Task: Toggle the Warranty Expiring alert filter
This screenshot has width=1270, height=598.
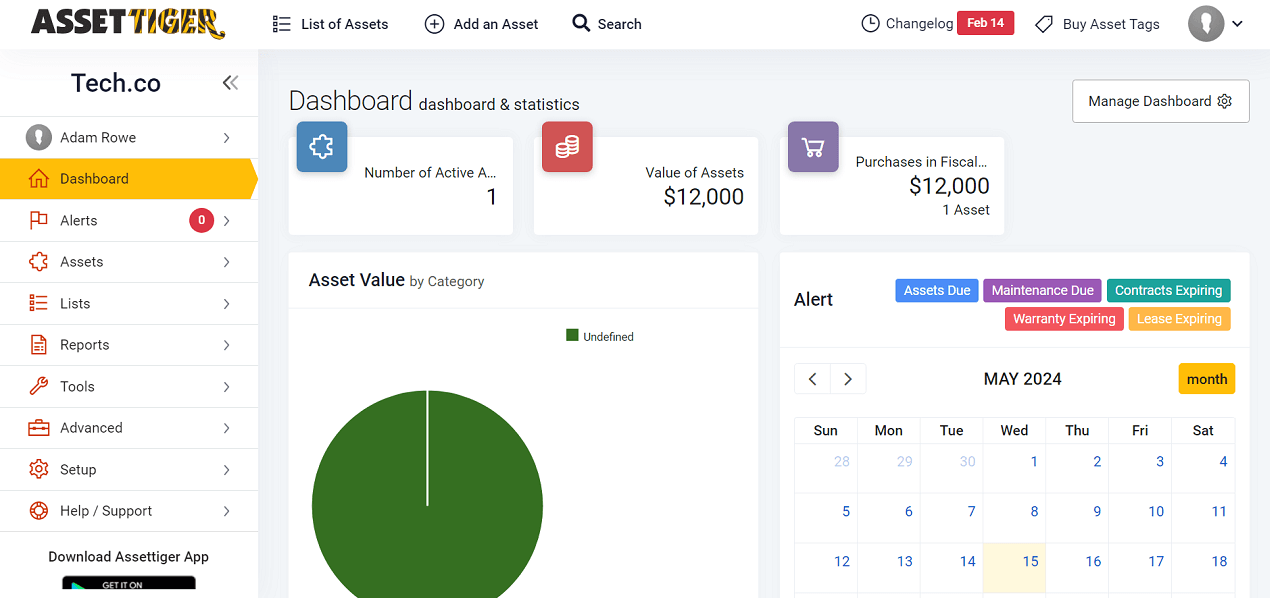Action: tap(1064, 319)
